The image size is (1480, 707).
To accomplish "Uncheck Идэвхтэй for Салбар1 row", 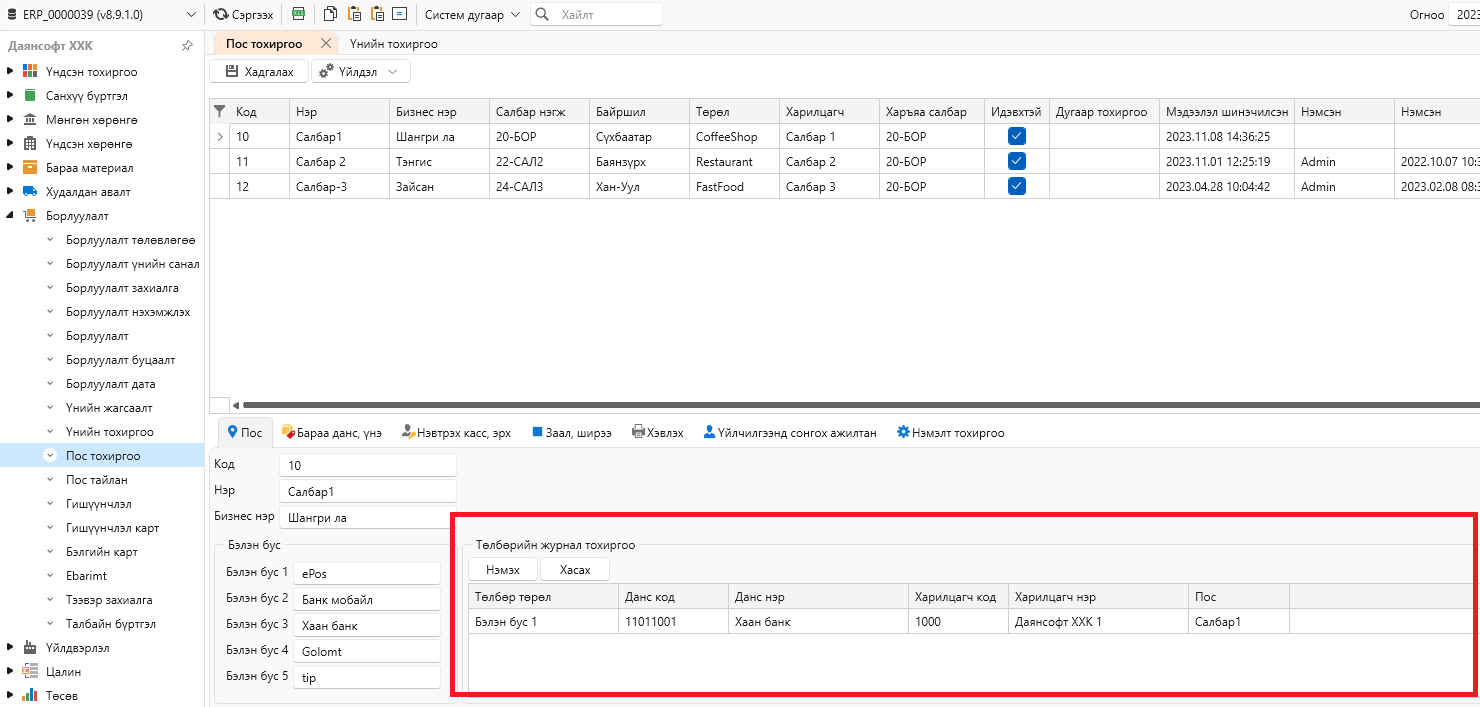I will click(1017, 136).
